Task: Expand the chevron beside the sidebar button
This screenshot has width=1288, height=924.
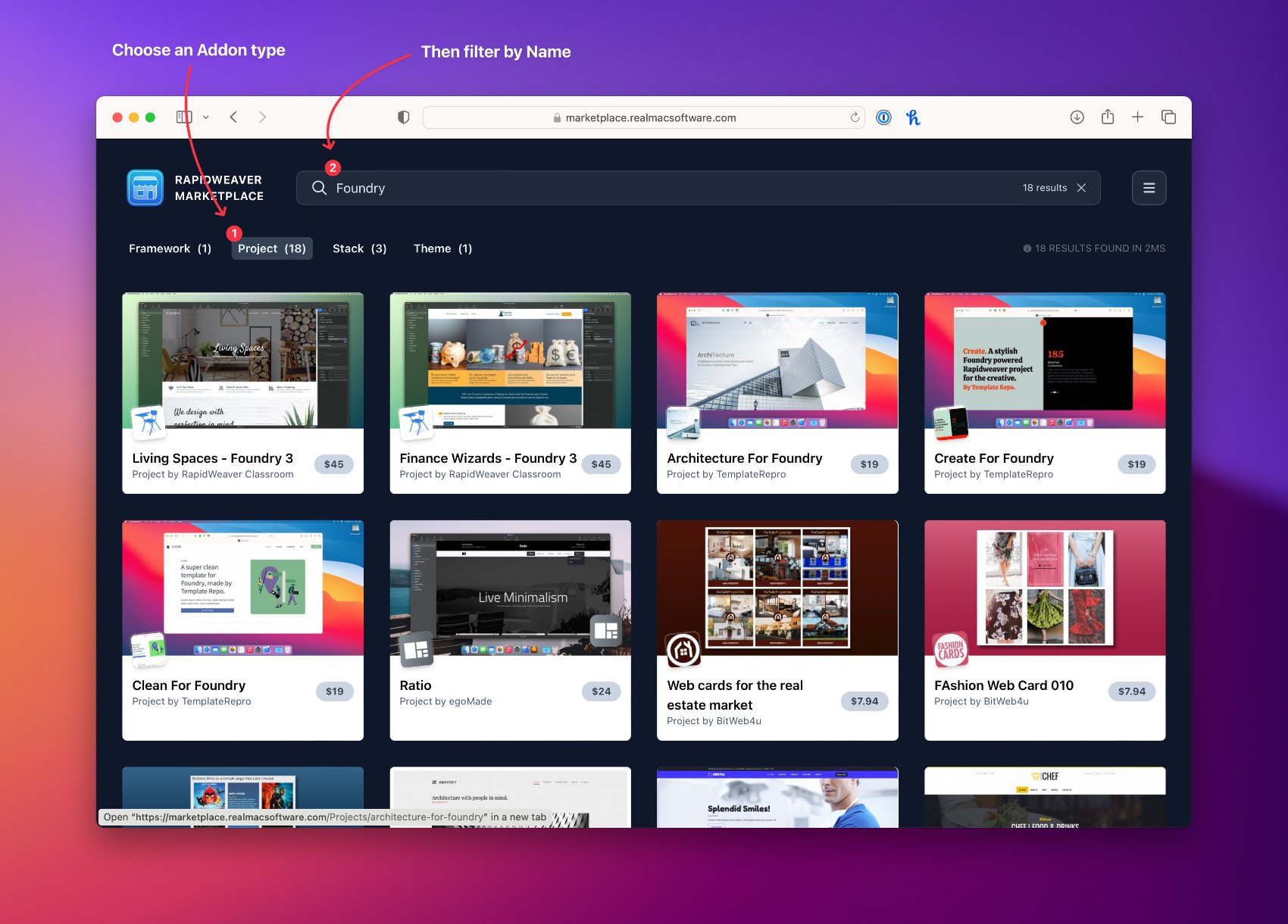Action: [205, 117]
